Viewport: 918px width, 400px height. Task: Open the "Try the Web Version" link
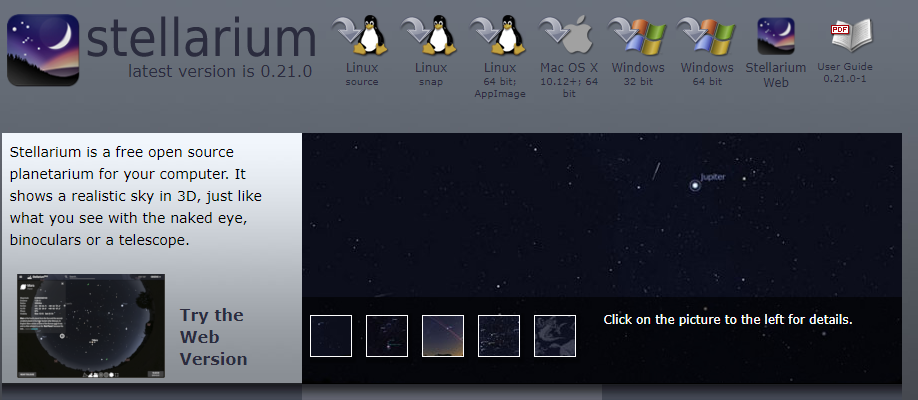pos(213,337)
